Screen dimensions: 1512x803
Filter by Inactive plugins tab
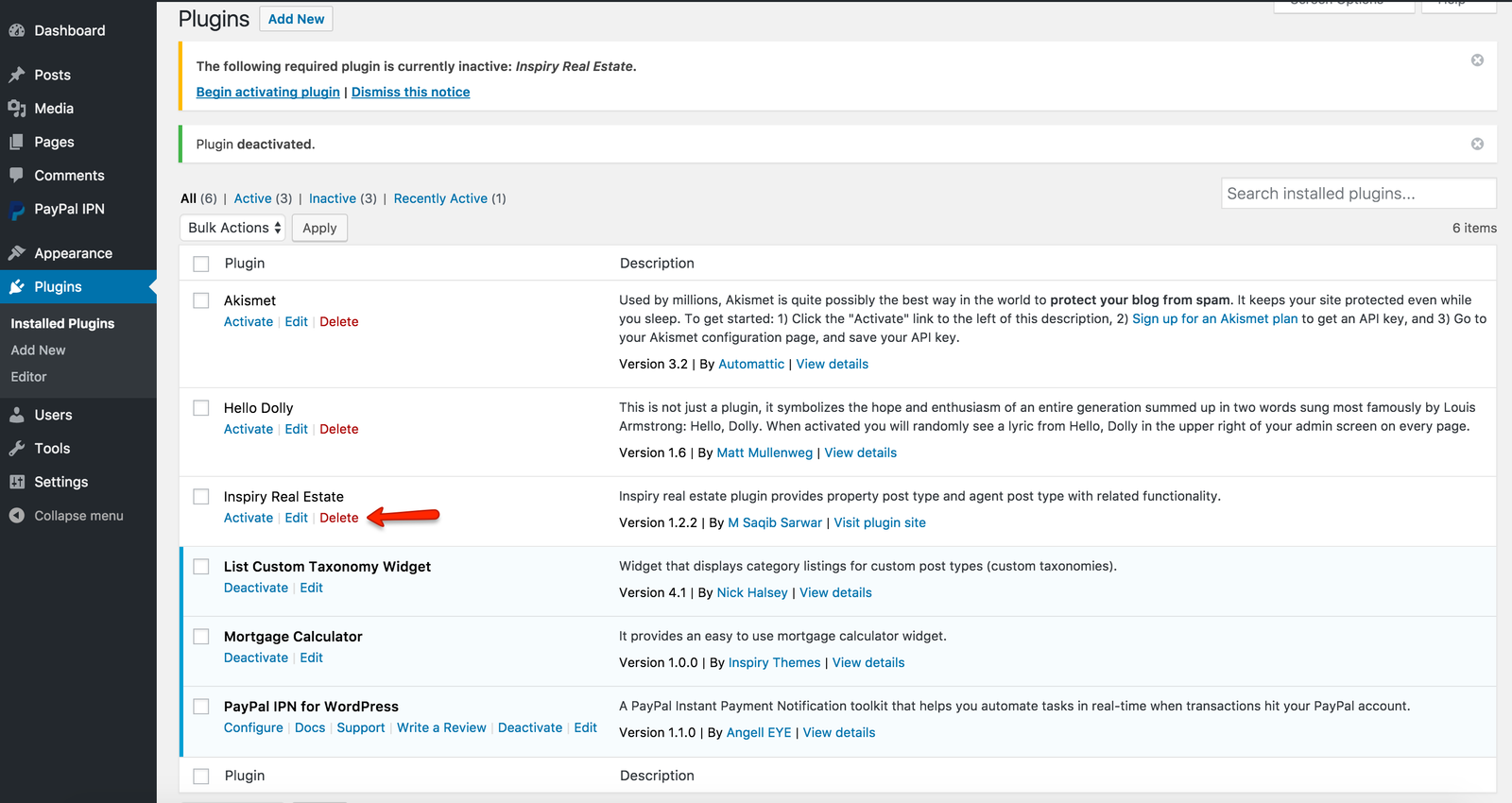click(x=333, y=198)
